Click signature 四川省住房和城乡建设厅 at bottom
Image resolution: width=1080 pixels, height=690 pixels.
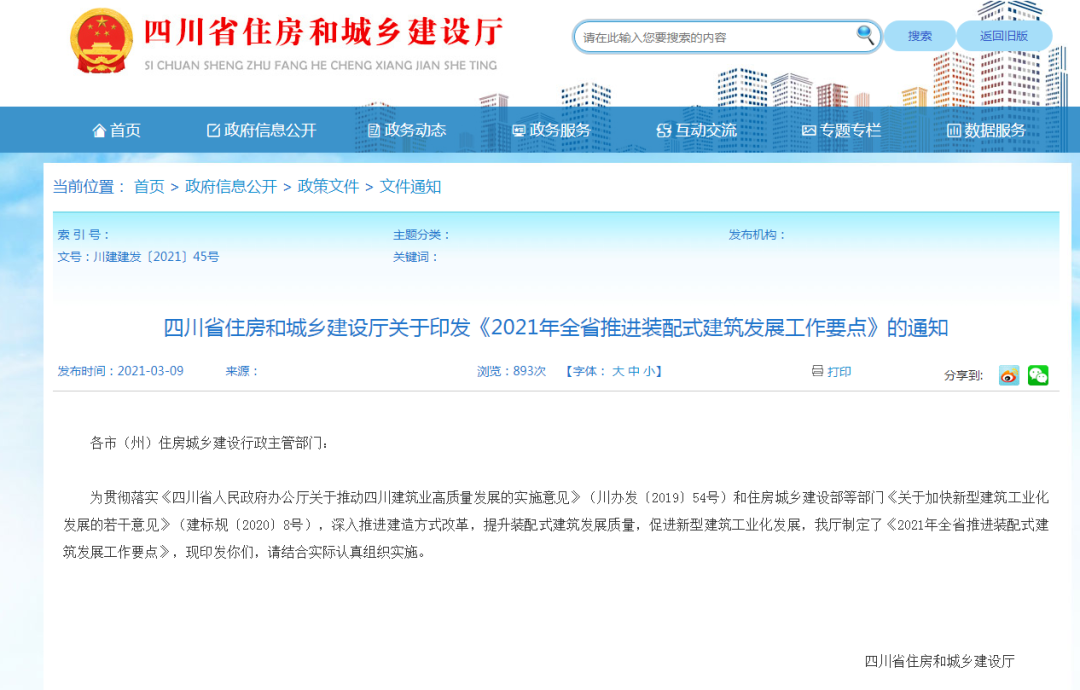click(x=939, y=661)
